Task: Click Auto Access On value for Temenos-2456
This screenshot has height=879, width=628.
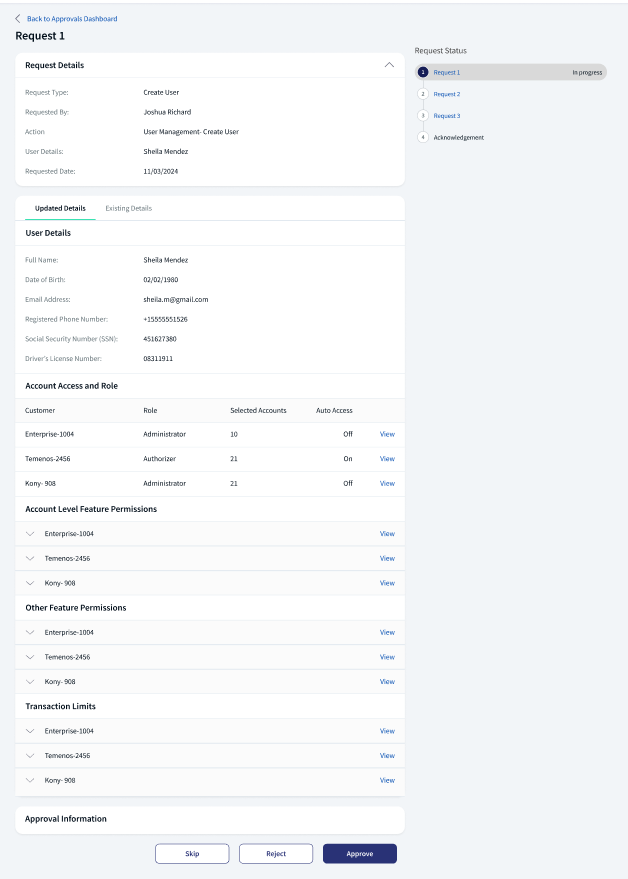Action: click(348, 459)
